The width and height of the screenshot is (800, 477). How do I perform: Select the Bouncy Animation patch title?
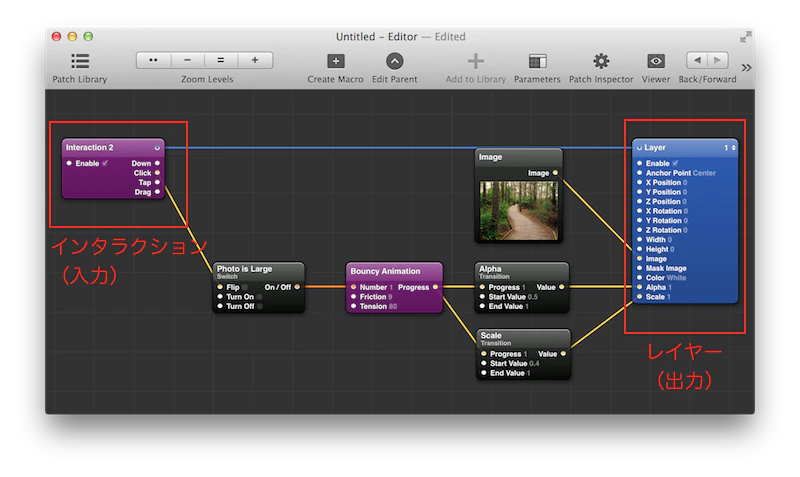coord(385,271)
